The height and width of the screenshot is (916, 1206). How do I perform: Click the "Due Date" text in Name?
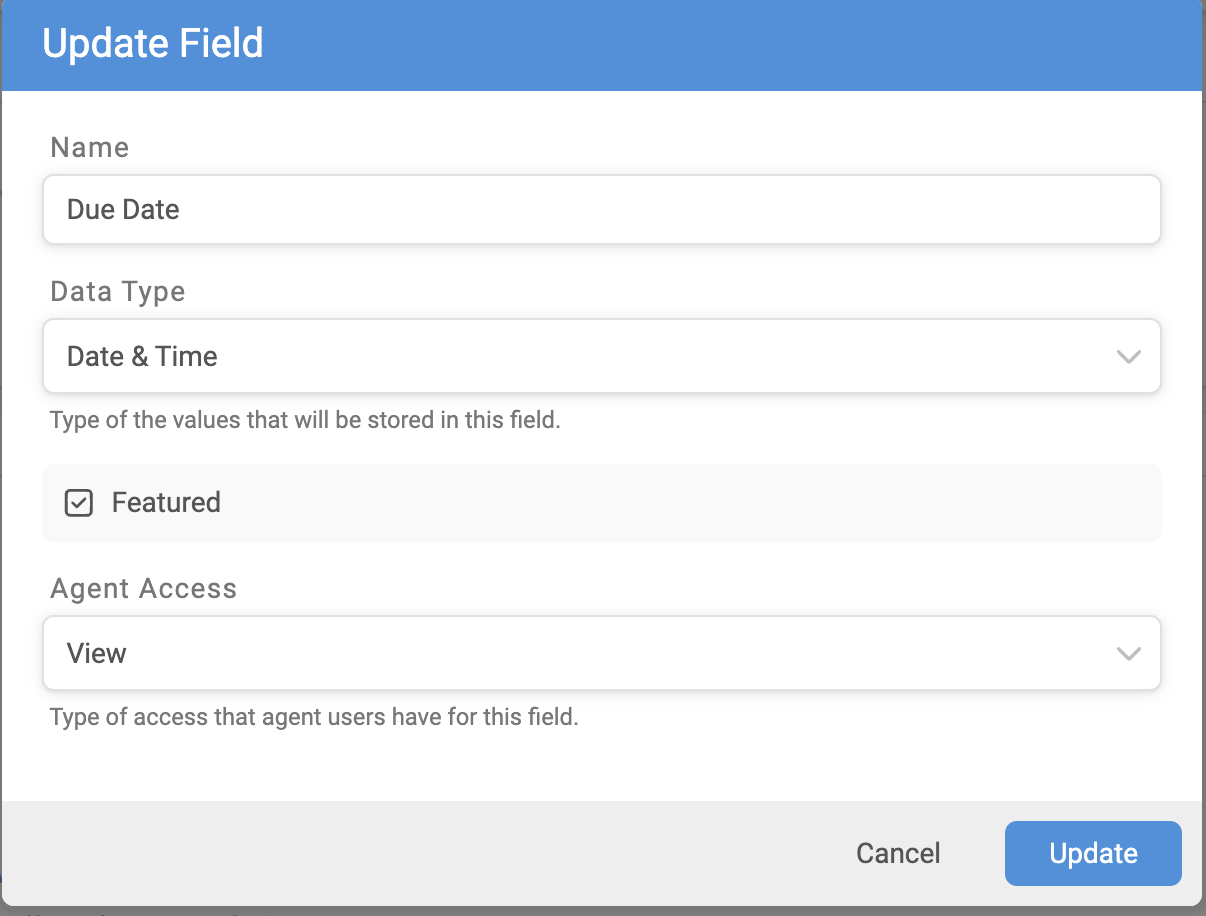123,210
